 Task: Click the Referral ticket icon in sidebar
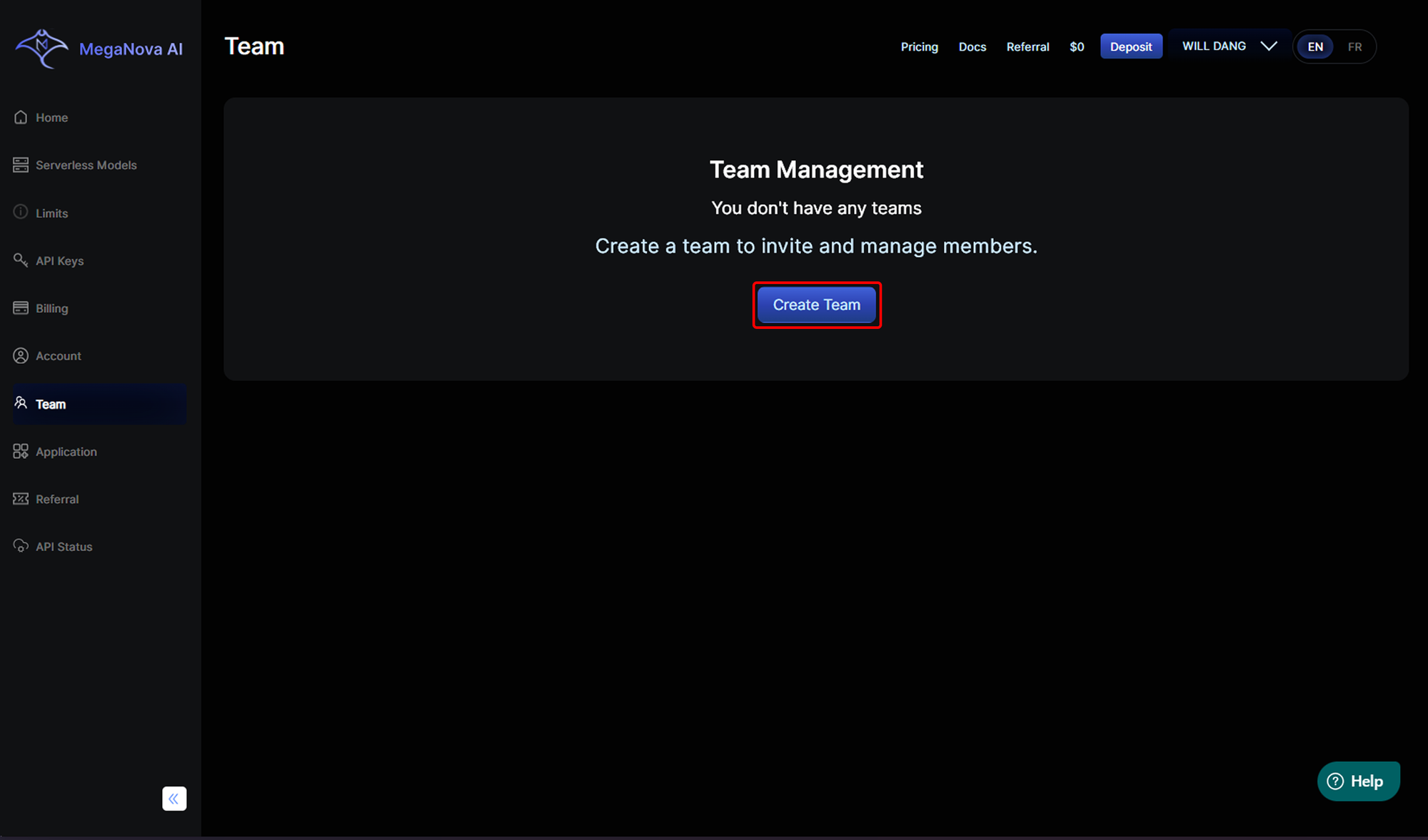point(21,499)
